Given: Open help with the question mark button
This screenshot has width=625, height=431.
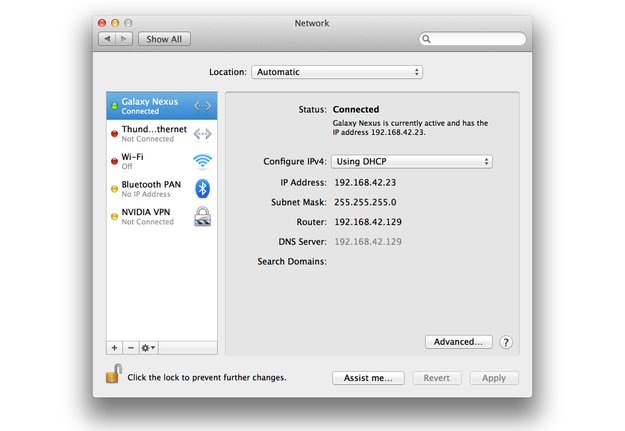Looking at the screenshot, I should (506, 342).
